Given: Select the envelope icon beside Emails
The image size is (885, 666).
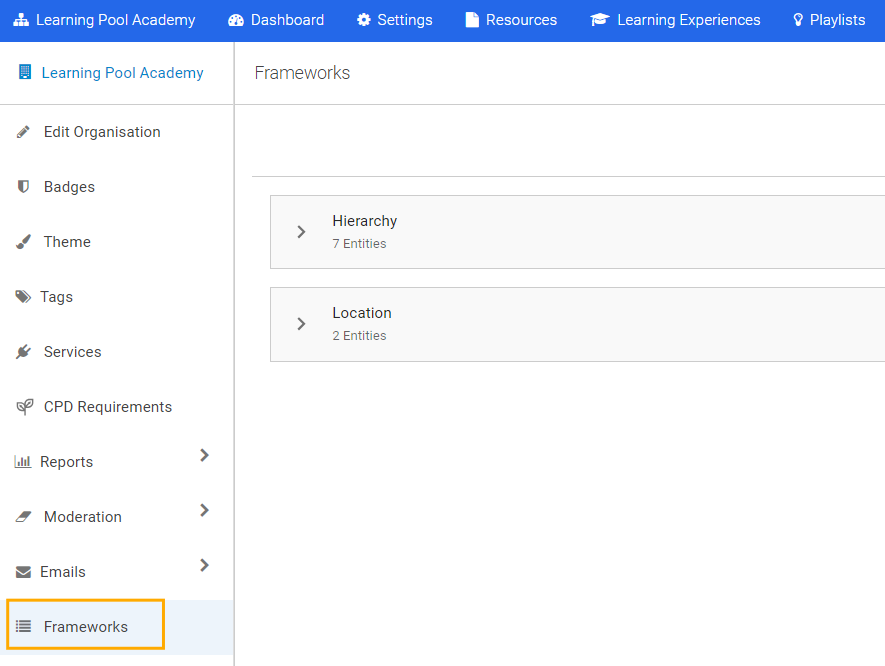Looking at the screenshot, I should coord(22,571).
